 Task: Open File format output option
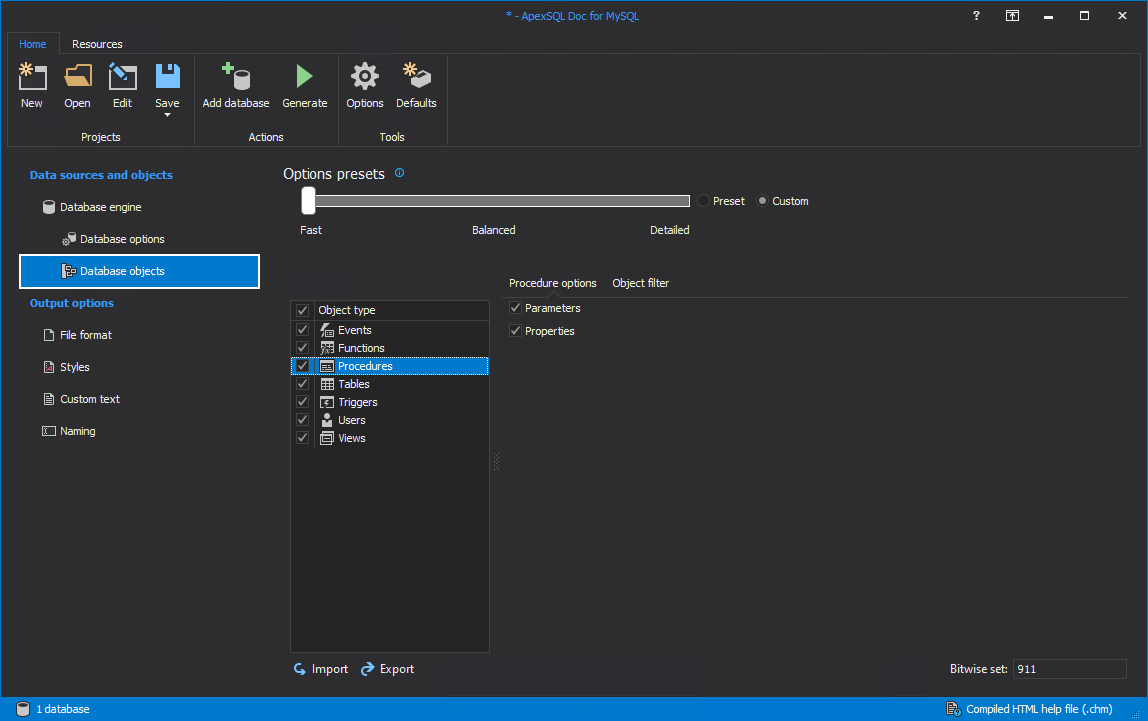coord(78,335)
